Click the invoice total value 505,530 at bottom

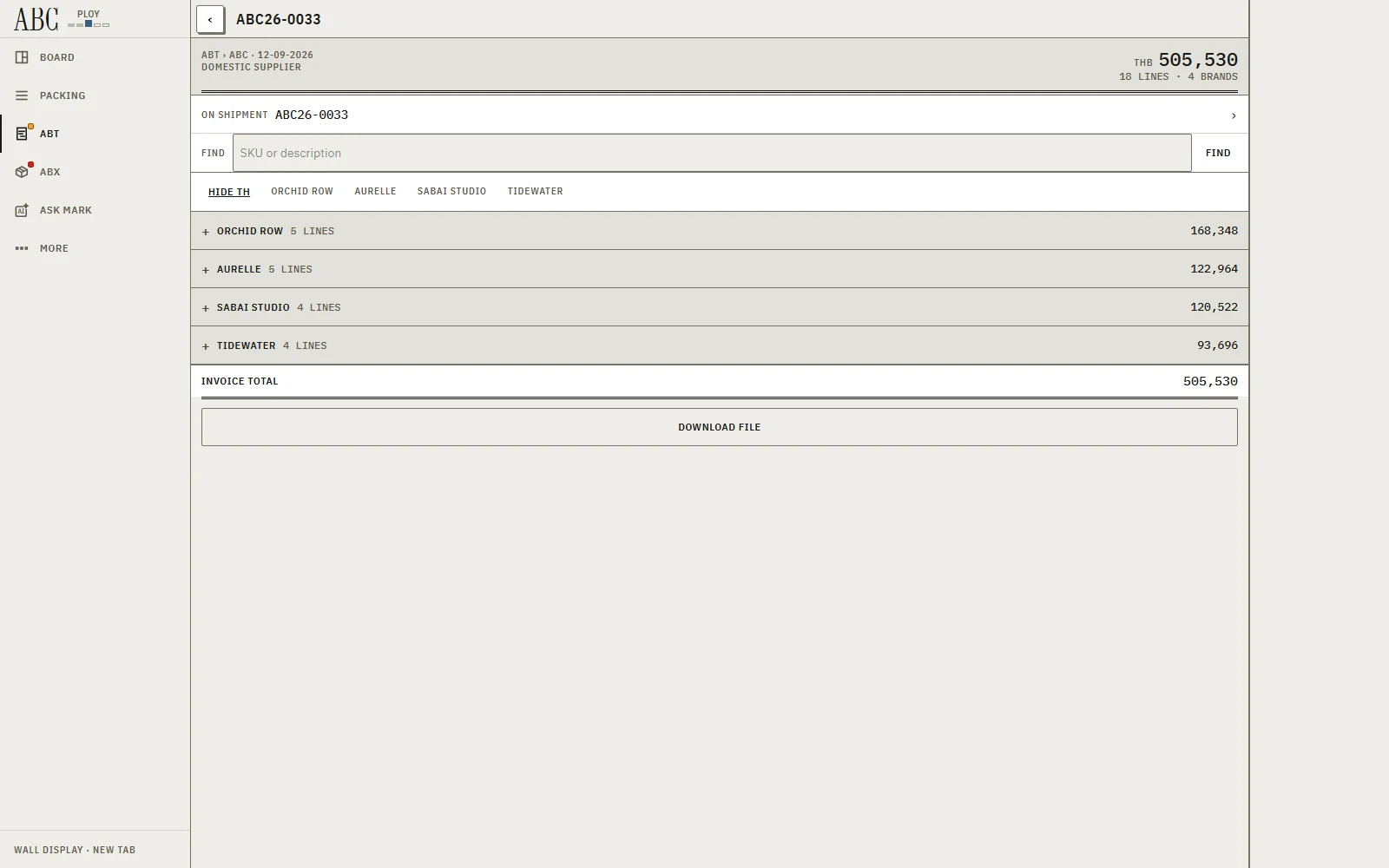click(1210, 381)
